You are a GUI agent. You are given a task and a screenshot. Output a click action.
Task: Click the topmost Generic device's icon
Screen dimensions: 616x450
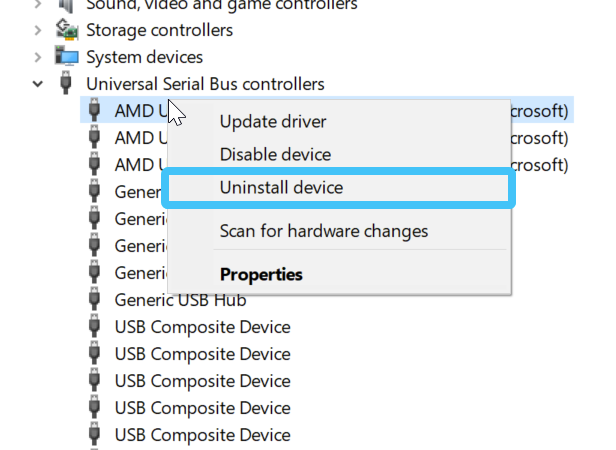(94, 191)
